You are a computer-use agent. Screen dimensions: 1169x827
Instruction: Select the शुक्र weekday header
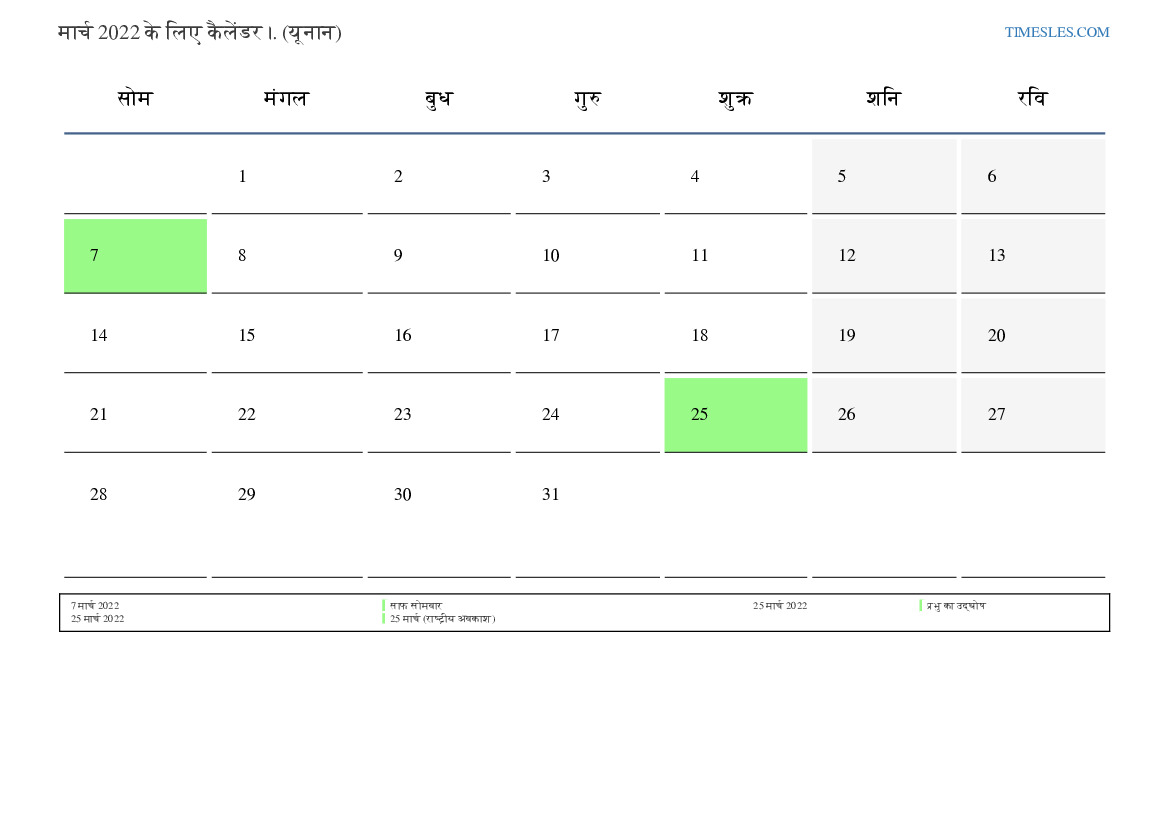pyautogui.click(x=735, y=98)
